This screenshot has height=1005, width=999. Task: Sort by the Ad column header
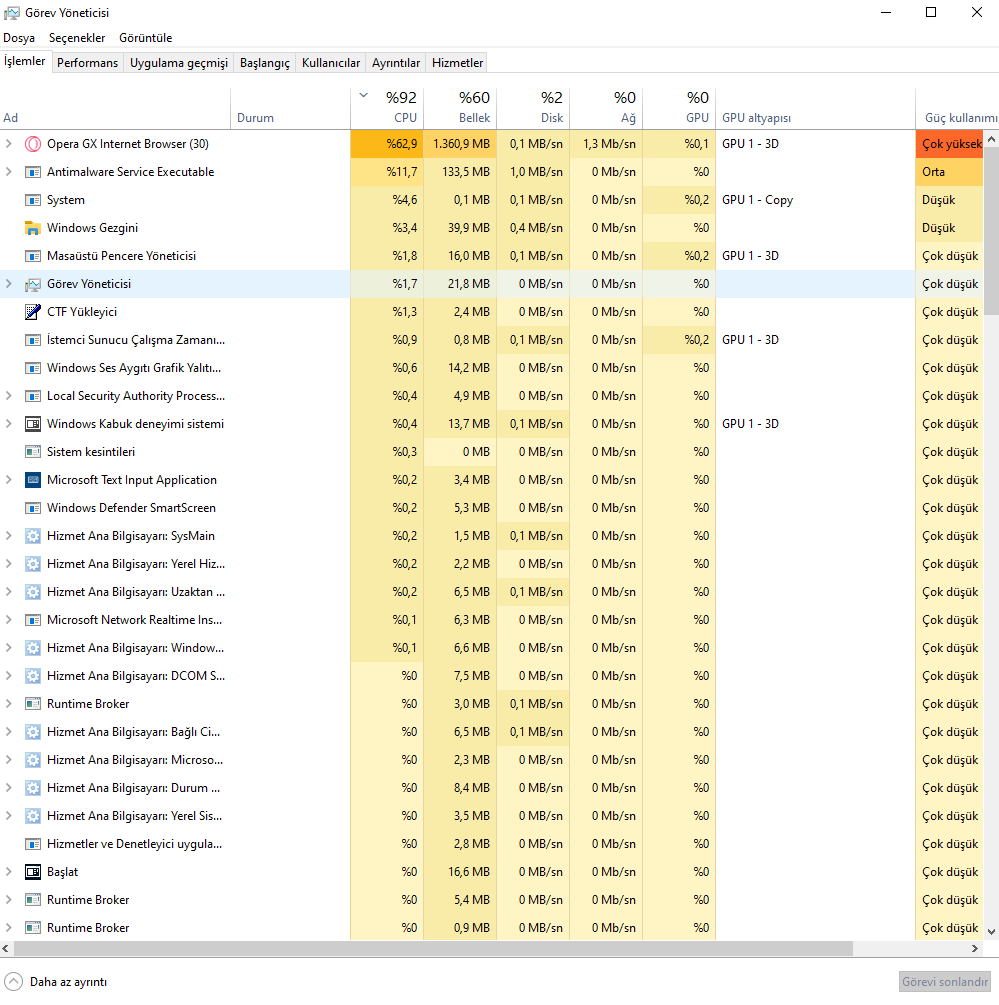click(115, 108)
